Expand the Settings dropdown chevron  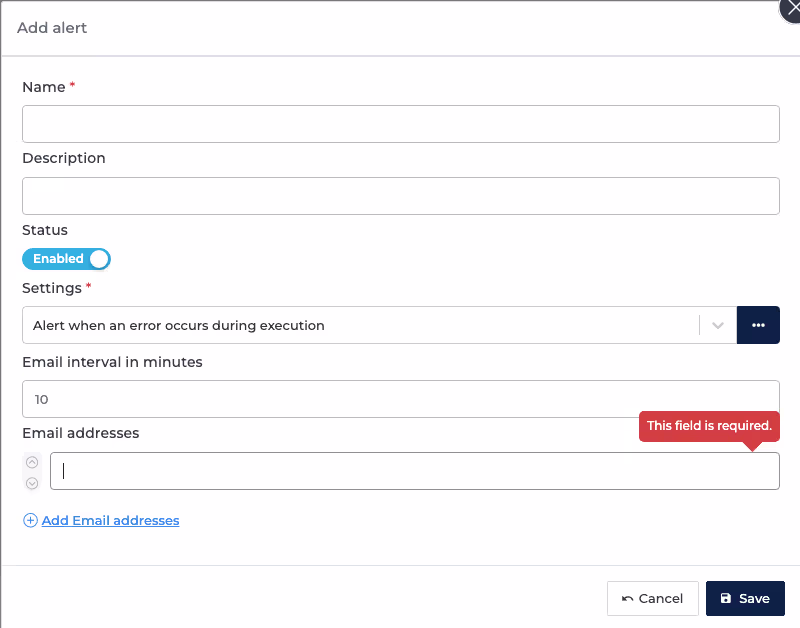pyautogui.click(x=718, y=325)
